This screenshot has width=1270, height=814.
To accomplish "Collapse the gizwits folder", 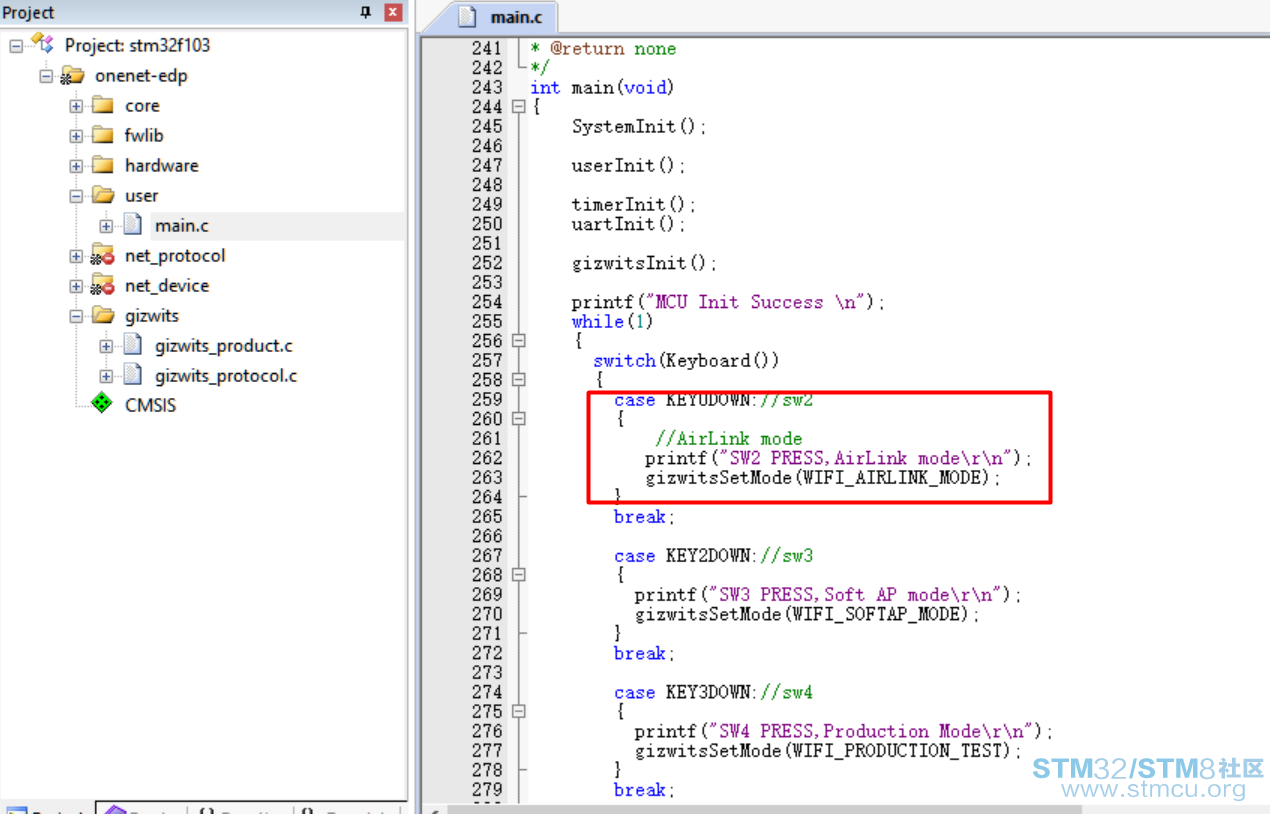I will coord(76,316).
